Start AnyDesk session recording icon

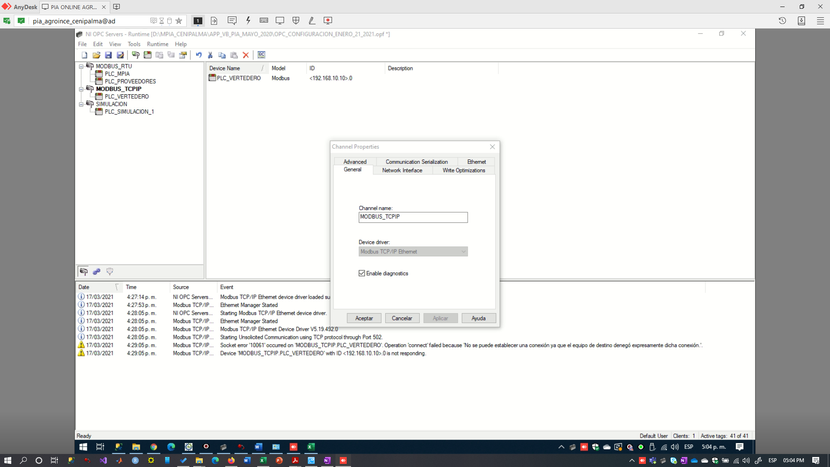[328, 21]
